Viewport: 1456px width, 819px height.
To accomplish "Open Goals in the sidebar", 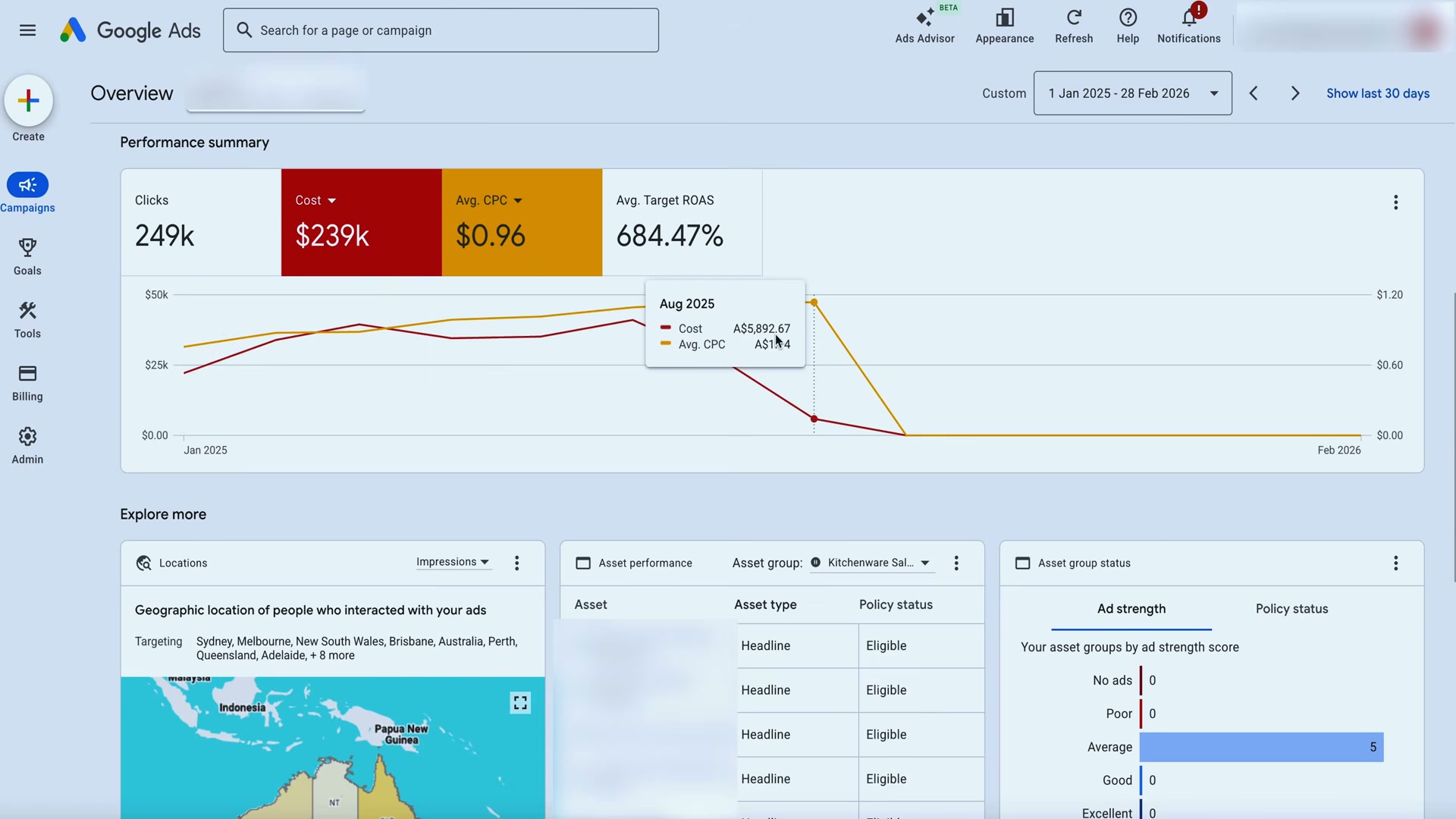I will pos(27,256).
